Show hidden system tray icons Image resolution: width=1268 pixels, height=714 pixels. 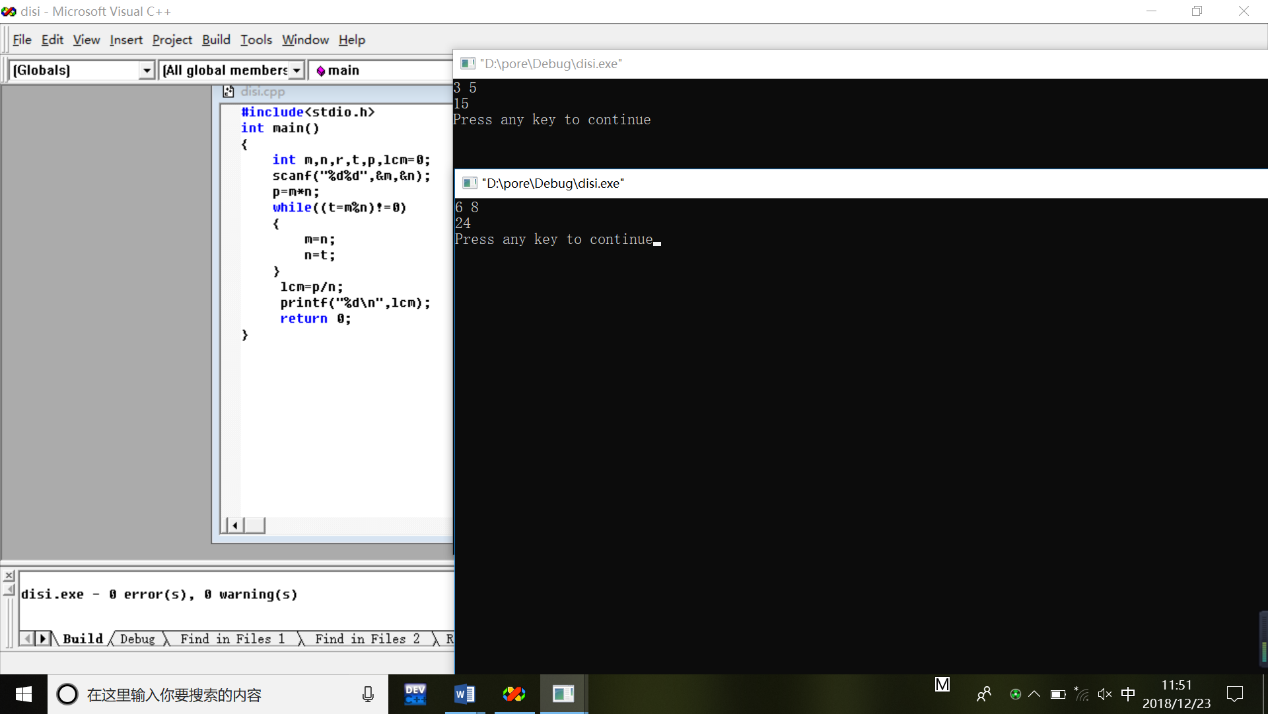1034,694
